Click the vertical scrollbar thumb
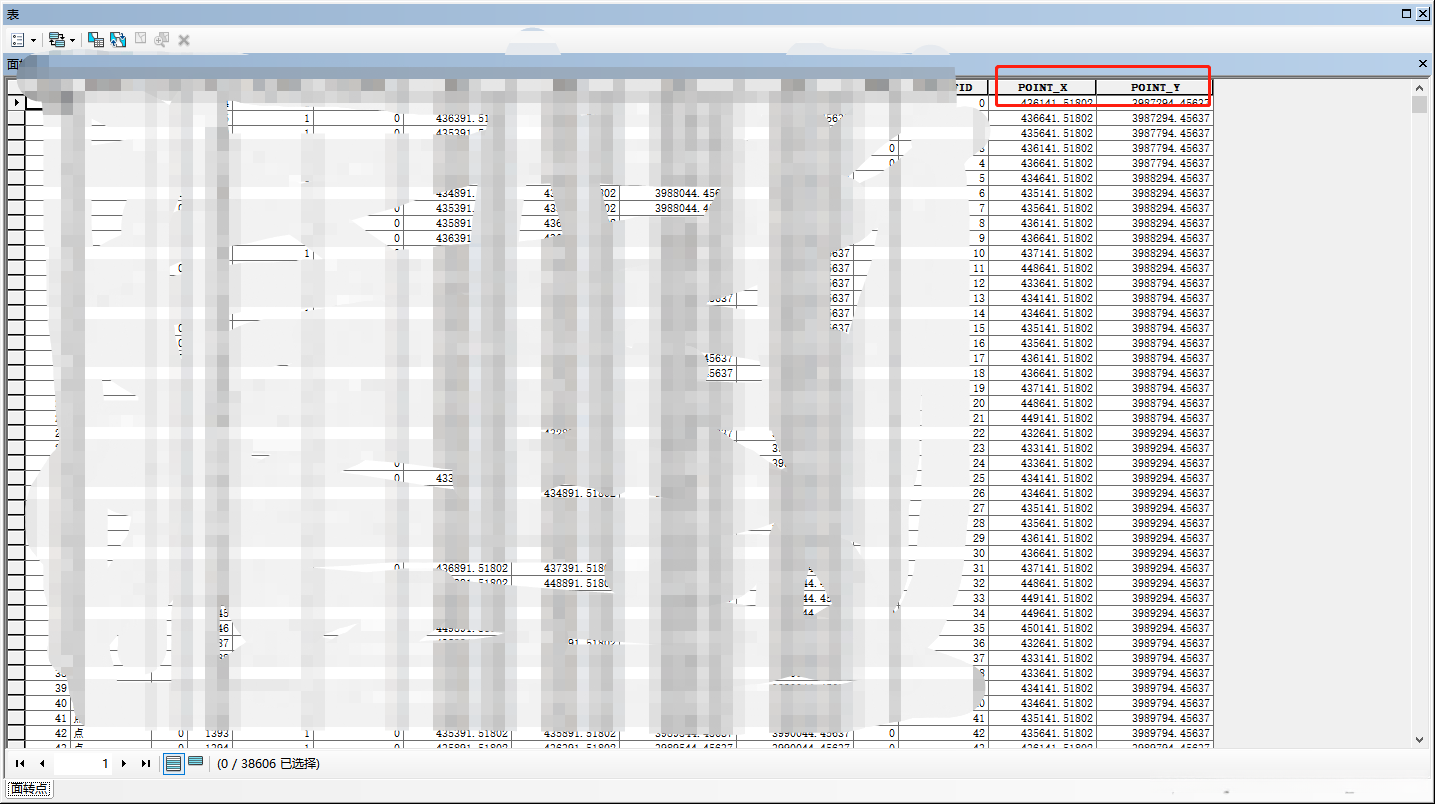Image resolution: width=1435 pixels, height=804 pixels. (x=1419, y=105)
